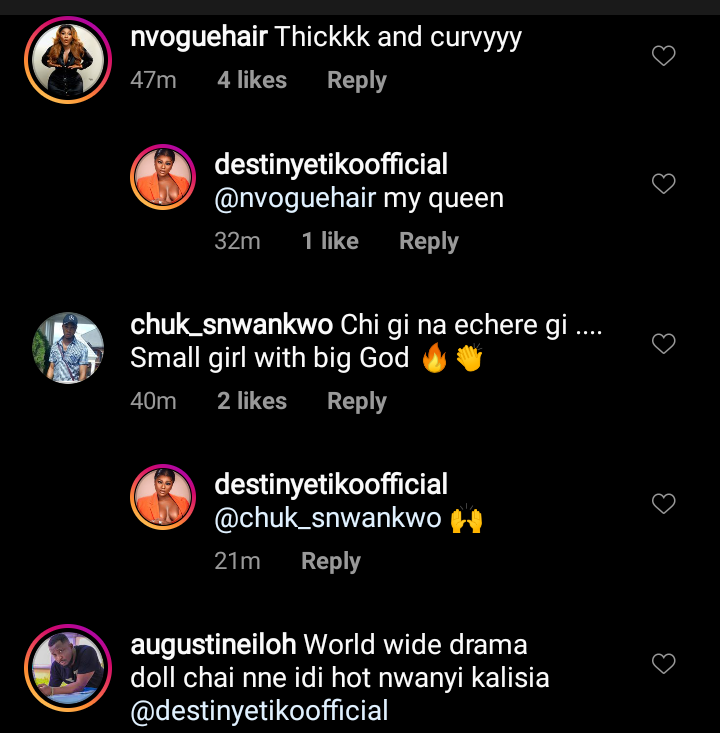
Task: View the 2 likes on chuk_snwankwo's comment
Action: click(252, 401)
